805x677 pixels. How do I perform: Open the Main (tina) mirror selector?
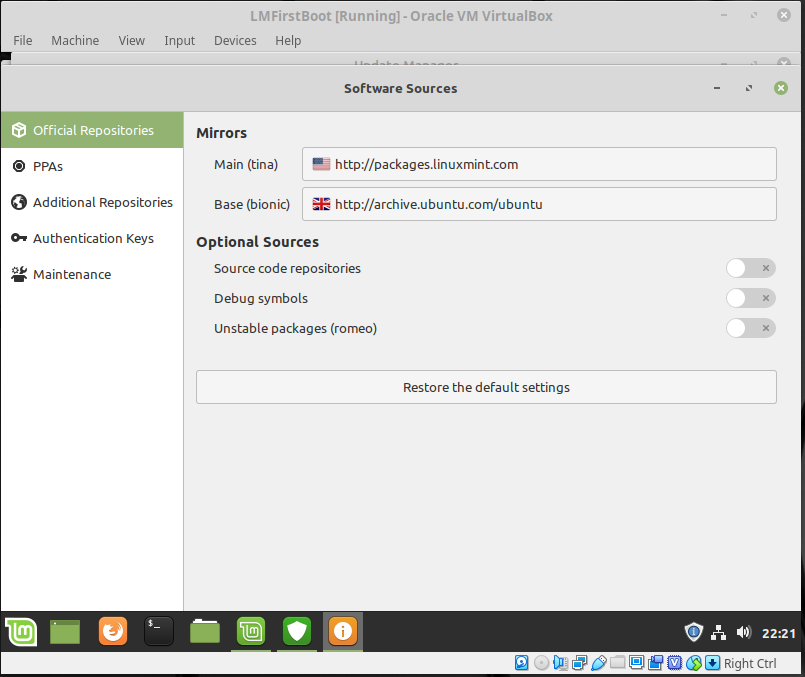point(539,164)
